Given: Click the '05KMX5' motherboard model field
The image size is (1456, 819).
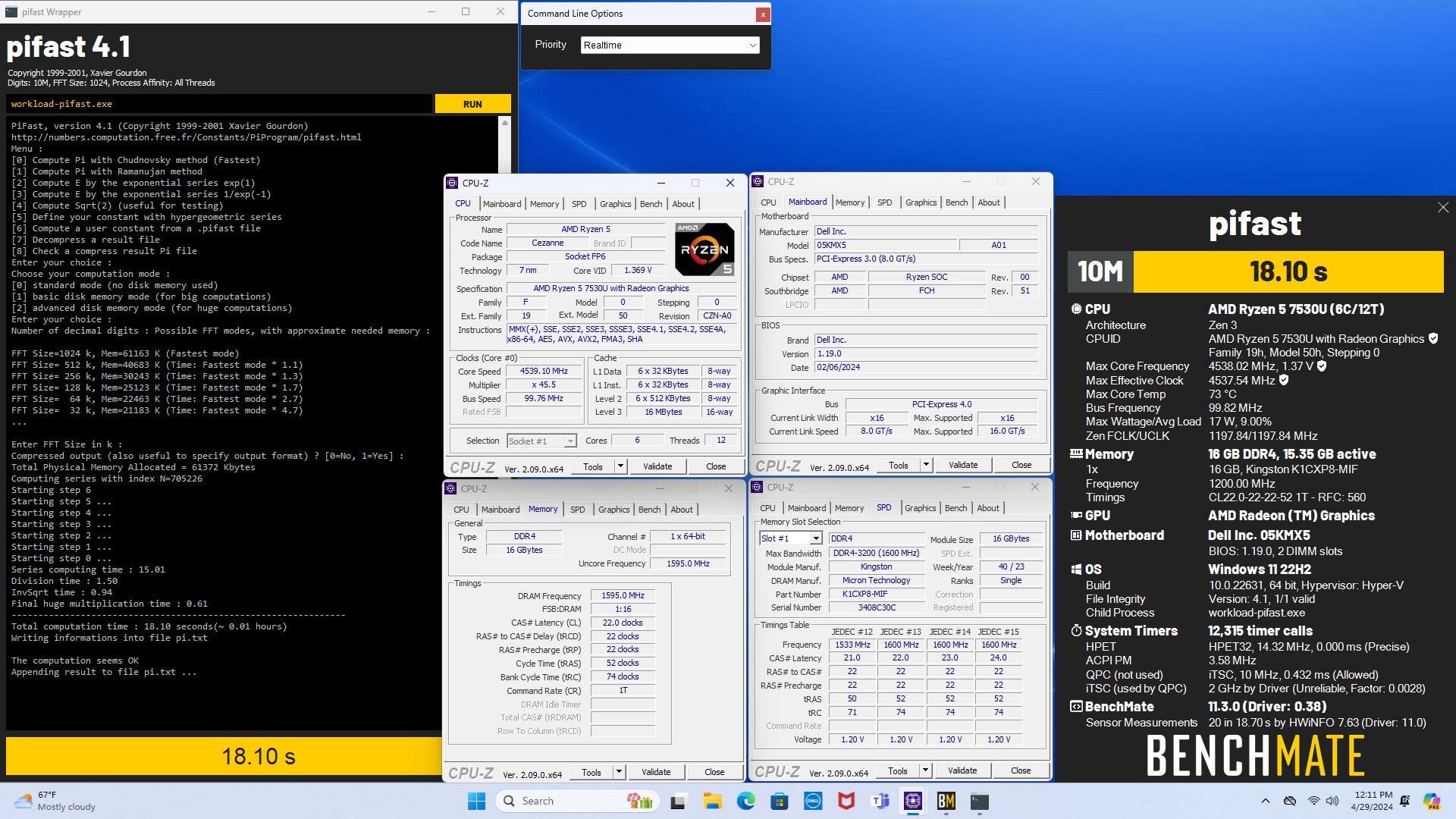Looking at the screenshot, I should [884, 245].
